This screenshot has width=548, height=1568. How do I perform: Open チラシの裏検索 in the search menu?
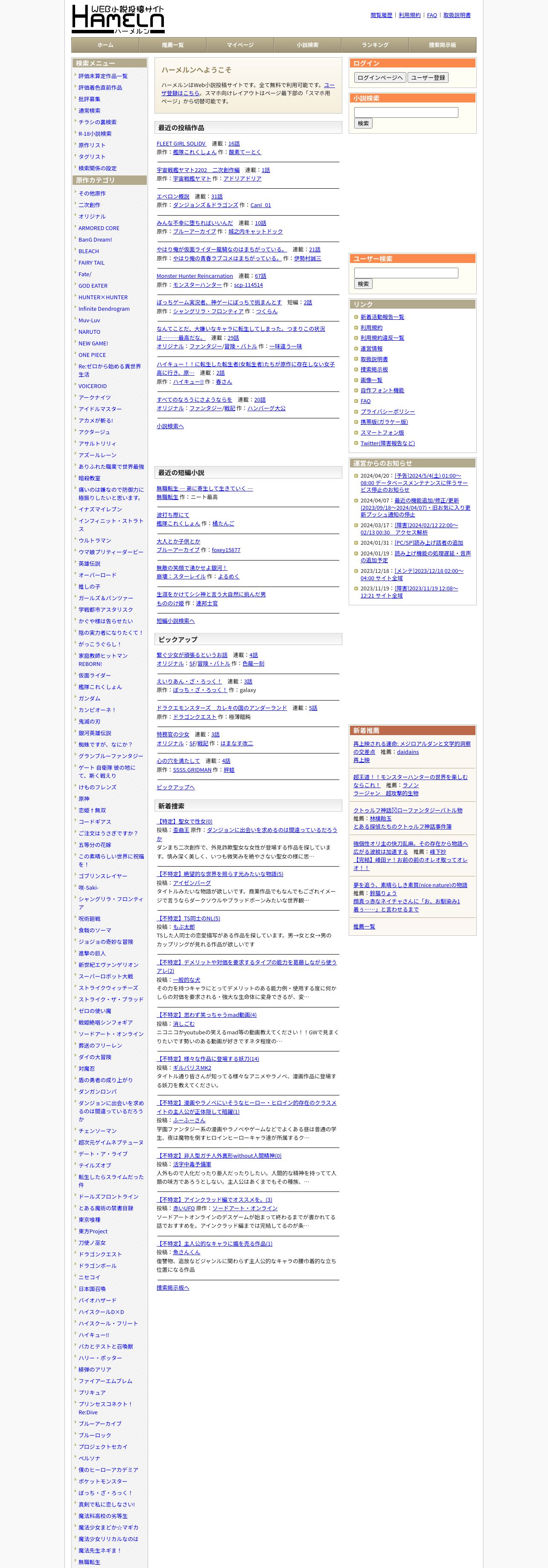pyautogui.click(x=97, y=123)
